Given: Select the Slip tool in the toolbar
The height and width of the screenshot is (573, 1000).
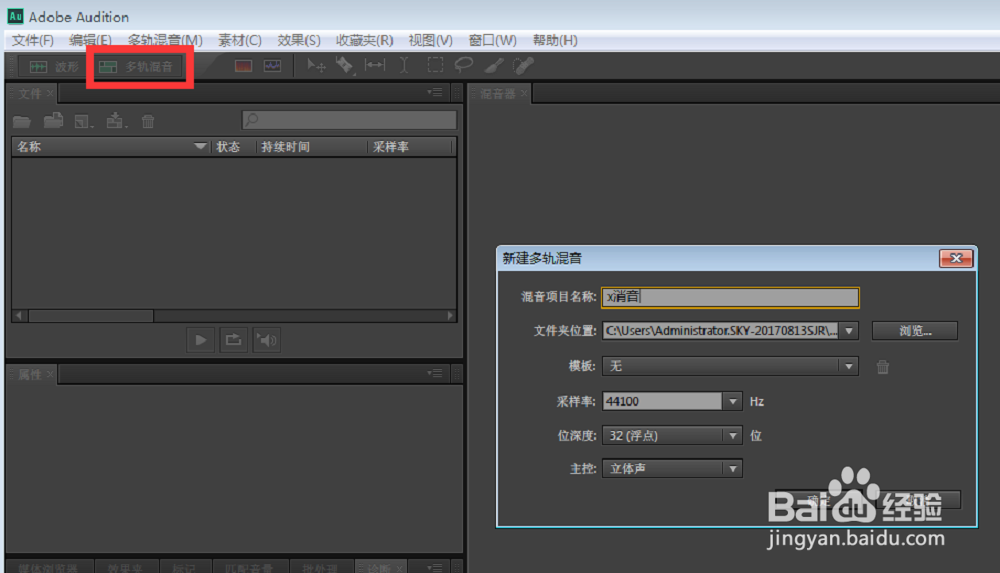Looking at the screenshot, I should tap(375, 65).
